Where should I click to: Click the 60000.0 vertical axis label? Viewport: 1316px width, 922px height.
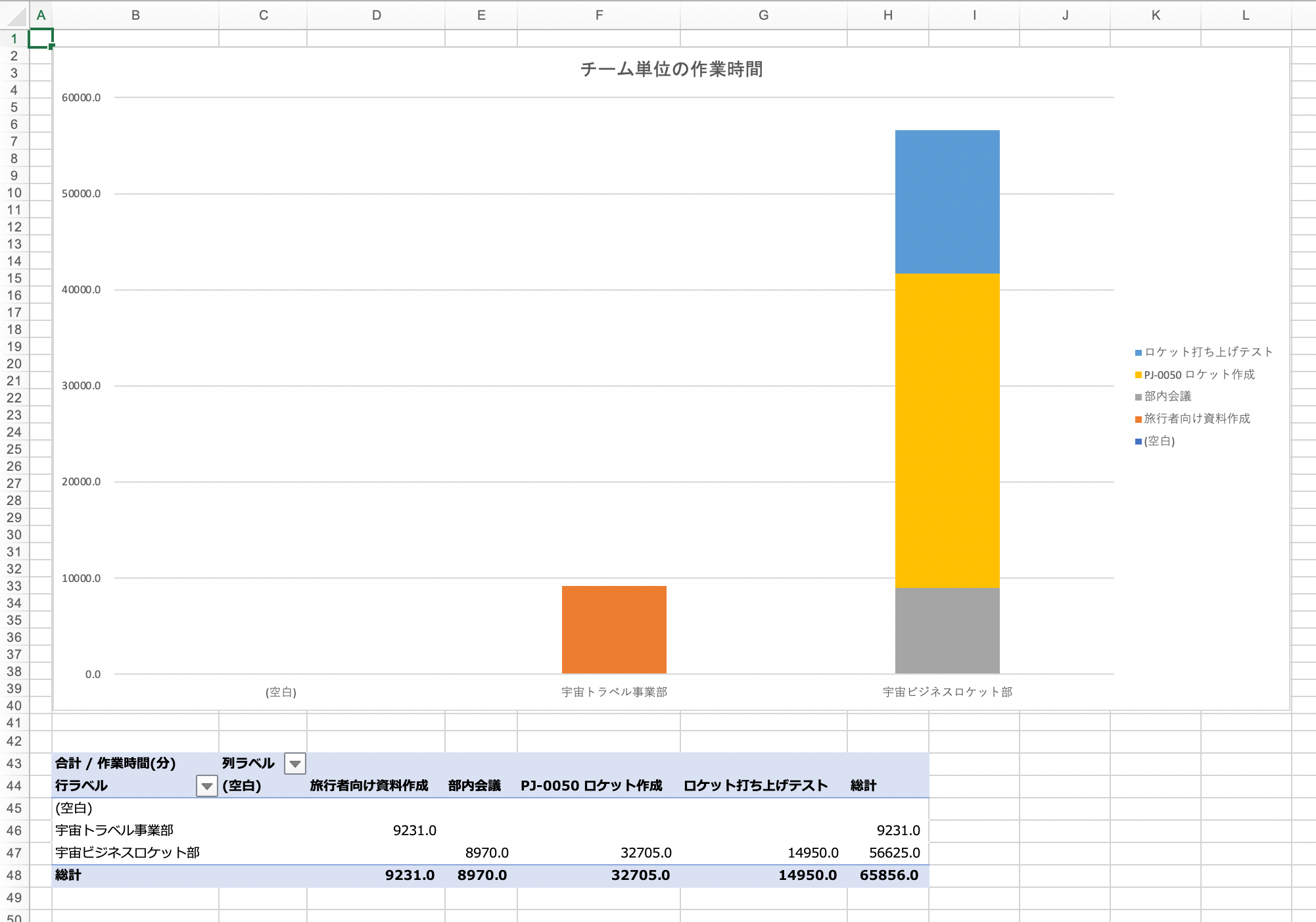click(82, 97)
